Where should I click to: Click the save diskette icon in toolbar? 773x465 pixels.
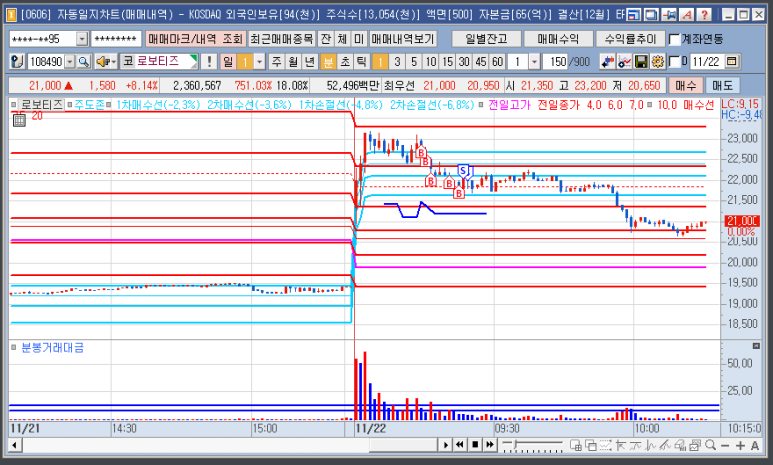[642, 62]
